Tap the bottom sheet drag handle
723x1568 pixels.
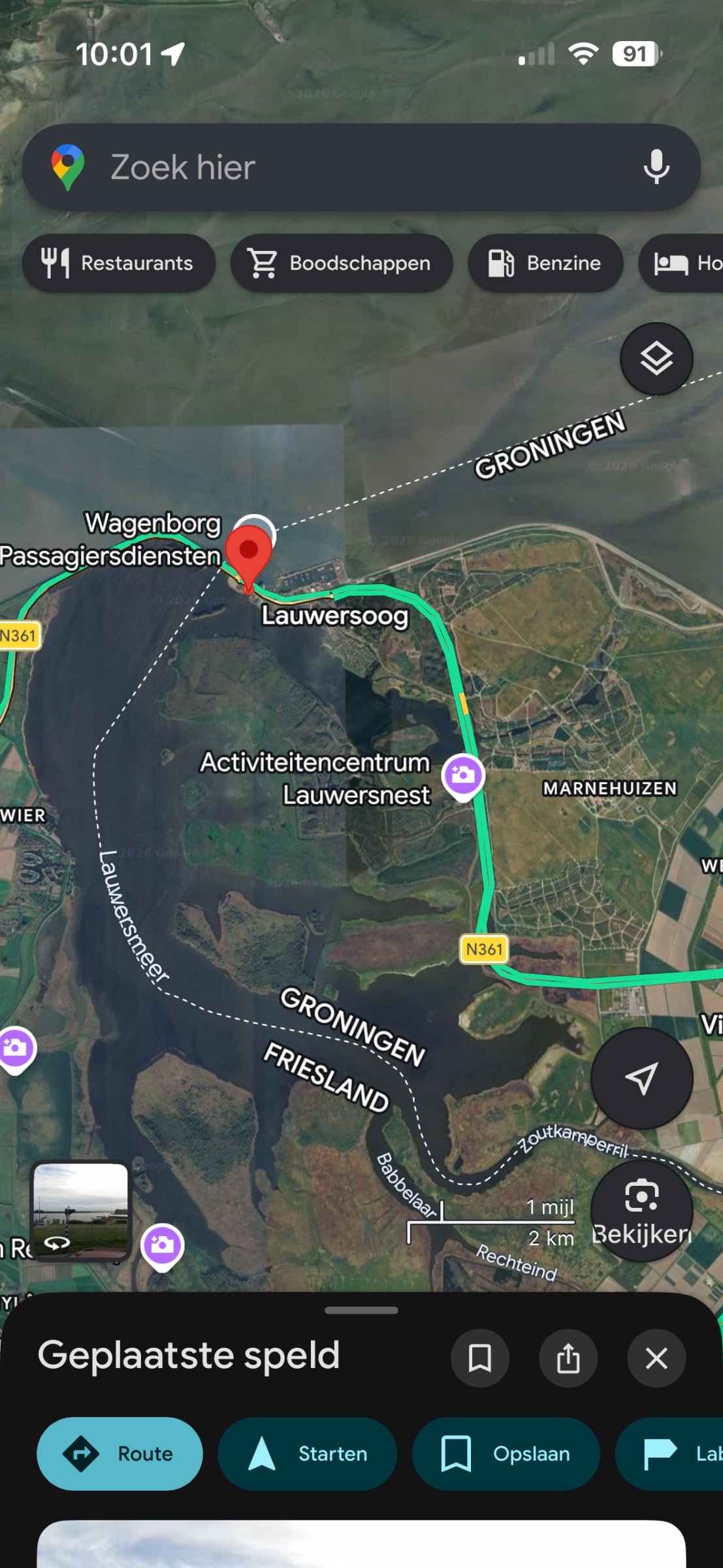click(361, 1310)
